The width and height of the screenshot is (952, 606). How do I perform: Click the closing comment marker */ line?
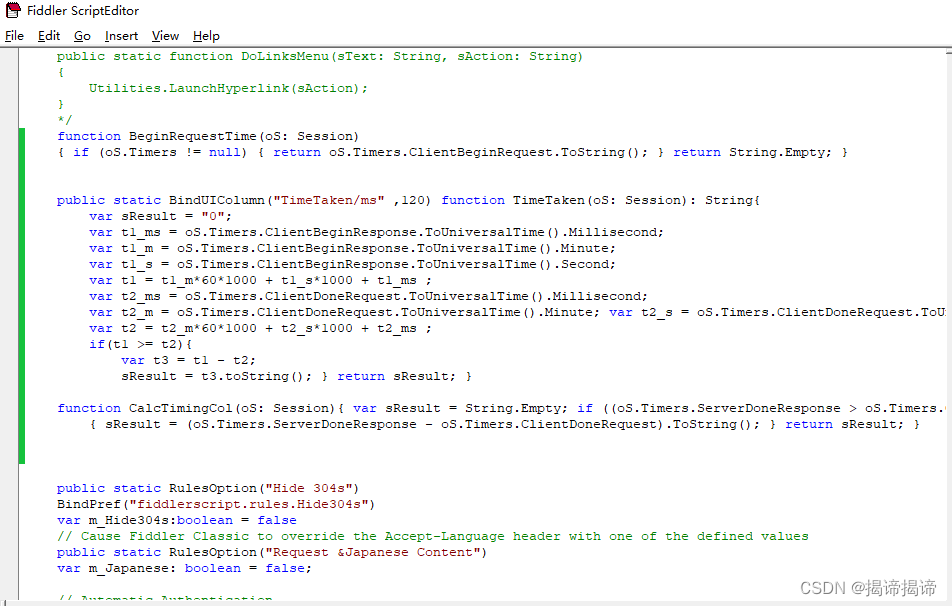(64, 120)
